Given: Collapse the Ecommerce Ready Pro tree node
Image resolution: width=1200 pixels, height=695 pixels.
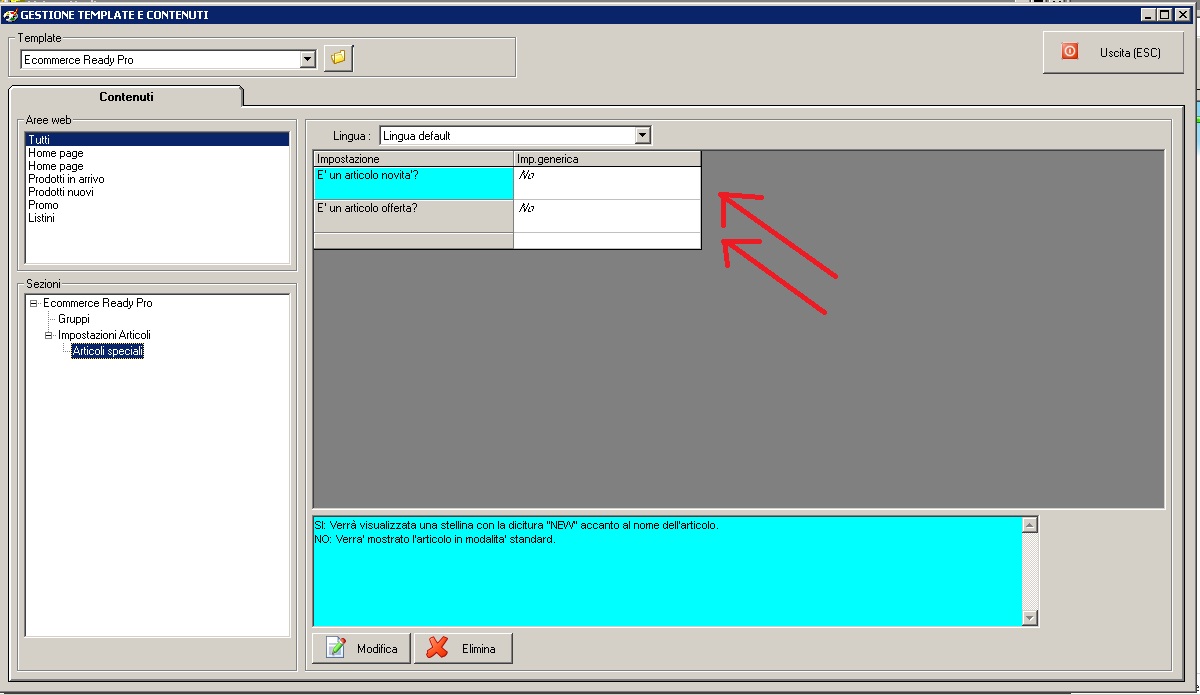Looking at the screenshot, I should tap(33, 303).
